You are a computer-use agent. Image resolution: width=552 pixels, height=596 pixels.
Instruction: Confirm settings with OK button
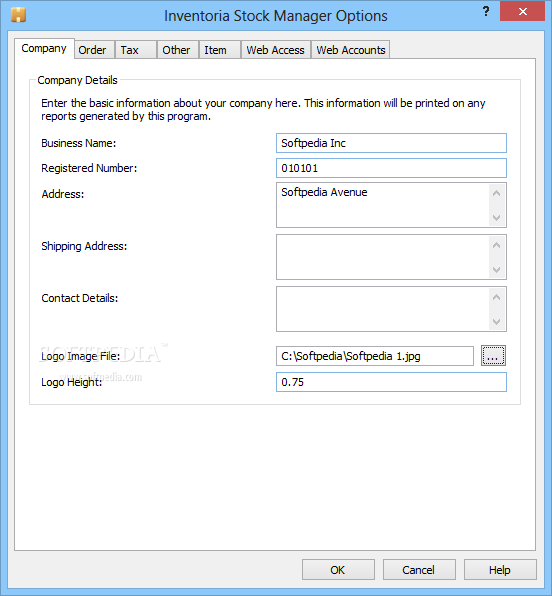click(338, 569)
